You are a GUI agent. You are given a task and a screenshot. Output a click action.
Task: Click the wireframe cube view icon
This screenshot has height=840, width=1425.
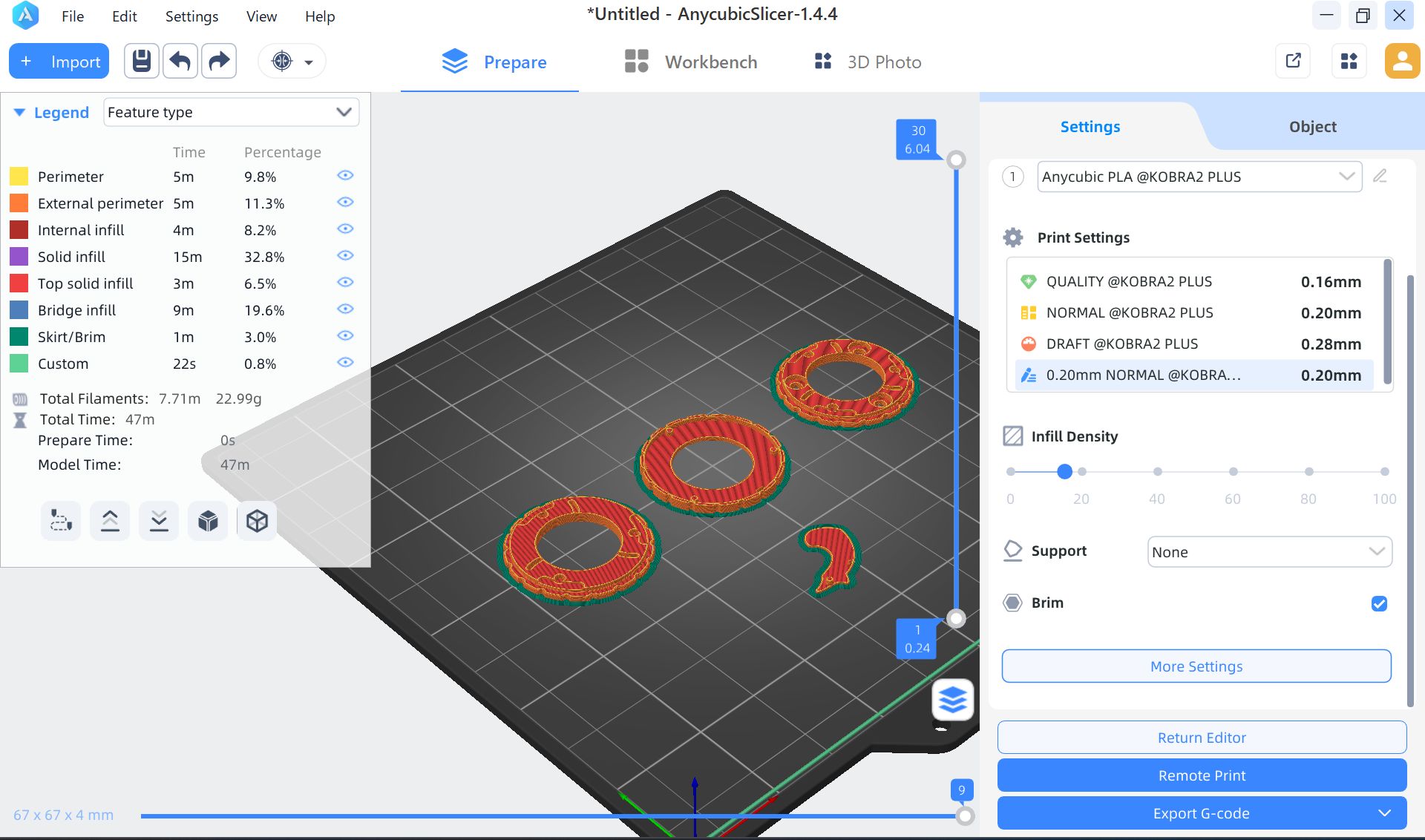[x=257, y=521]
